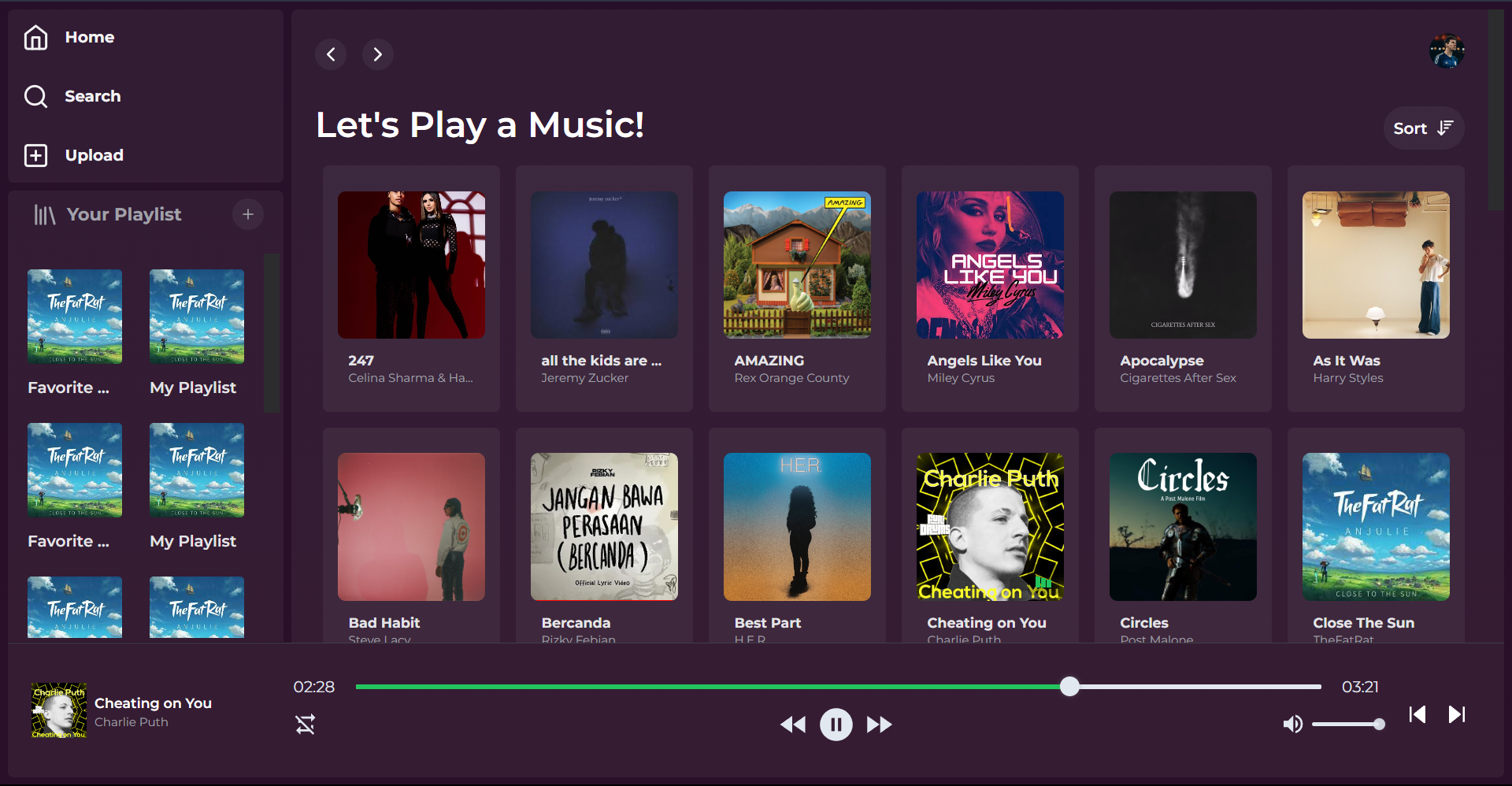1512x786 pixels.
Task: Skip to the next track
Action: click(1457, 714)
